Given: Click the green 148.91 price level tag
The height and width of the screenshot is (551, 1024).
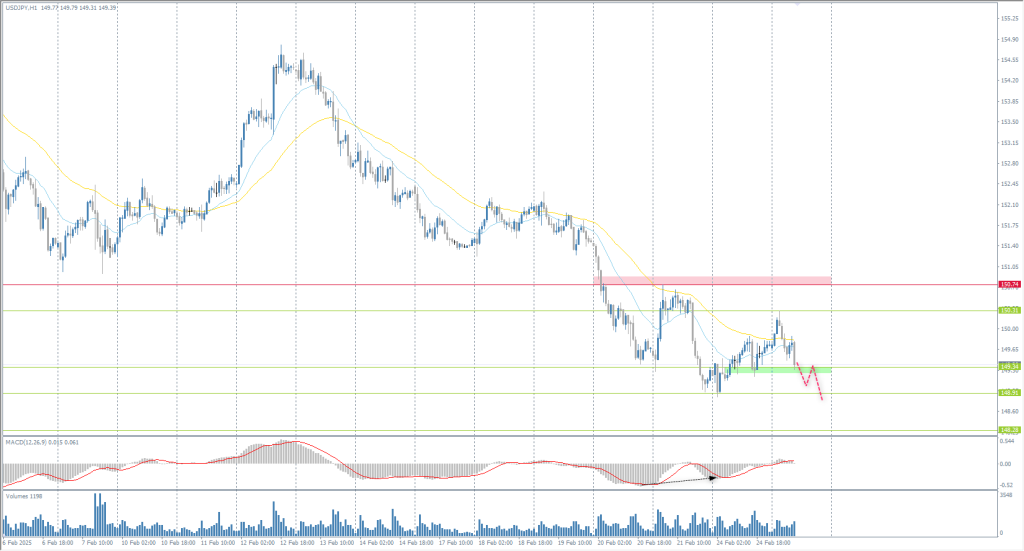Looking at the screenshot, I should (1009, 393).
